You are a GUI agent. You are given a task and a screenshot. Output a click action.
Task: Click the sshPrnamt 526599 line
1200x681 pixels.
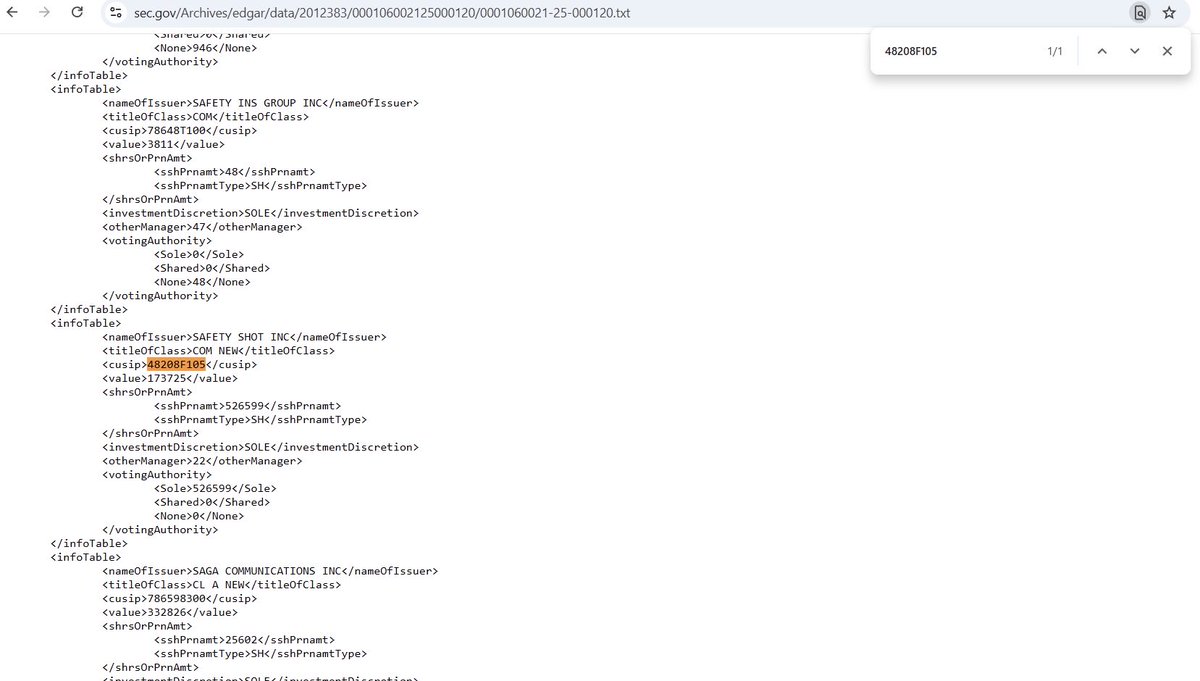(247, 406)
